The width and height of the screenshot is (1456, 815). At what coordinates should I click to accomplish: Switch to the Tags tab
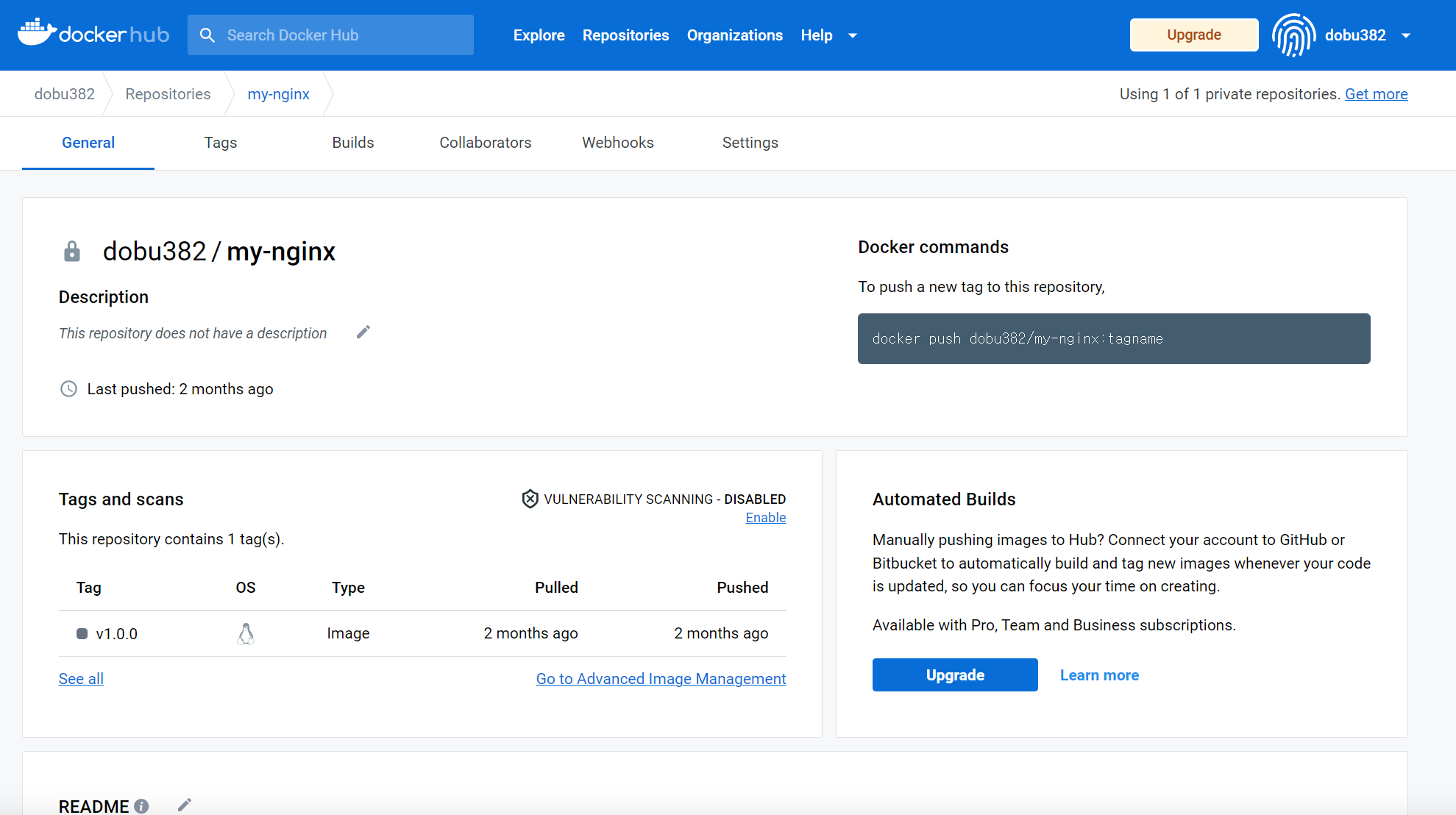[221, 143]
